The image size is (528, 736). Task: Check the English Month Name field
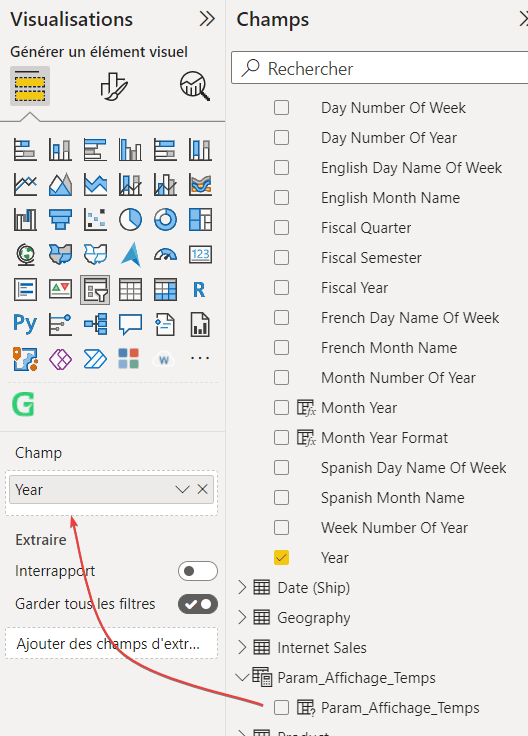281,198
